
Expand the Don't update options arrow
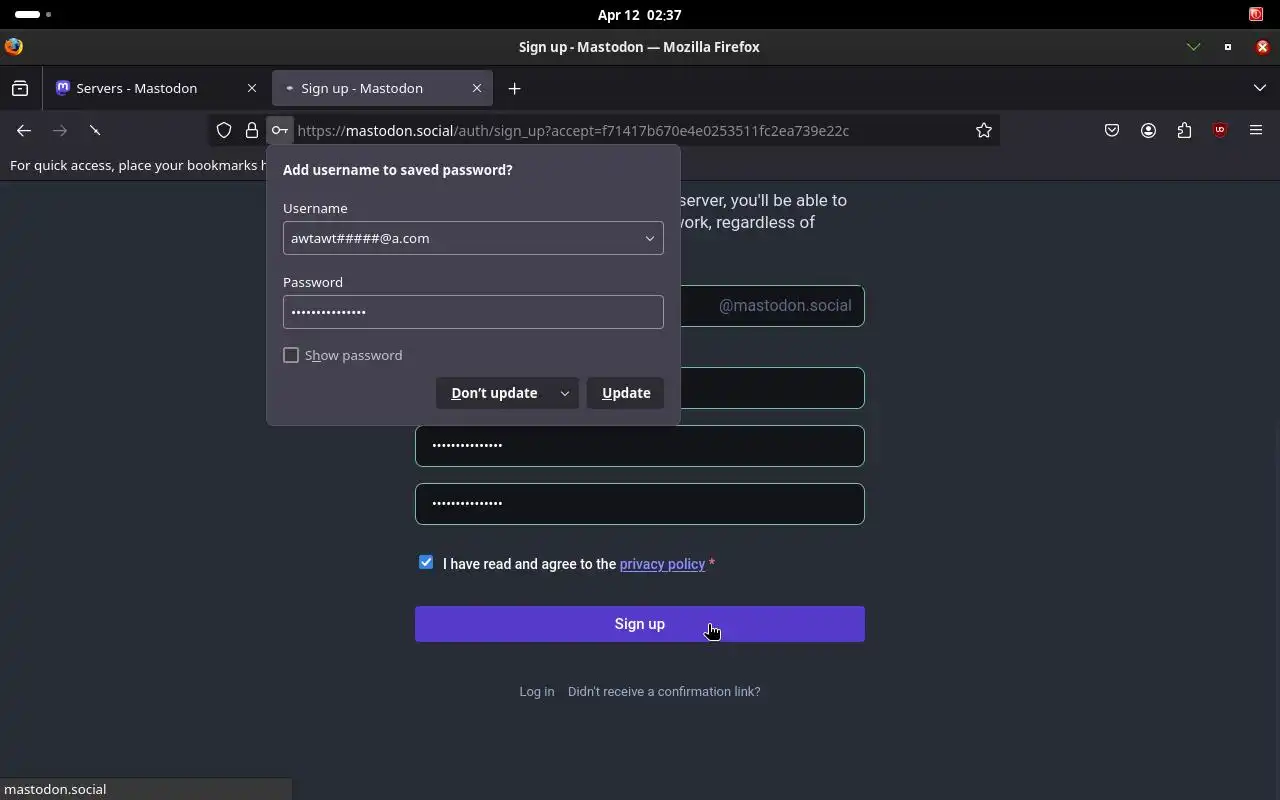[565, 393]
